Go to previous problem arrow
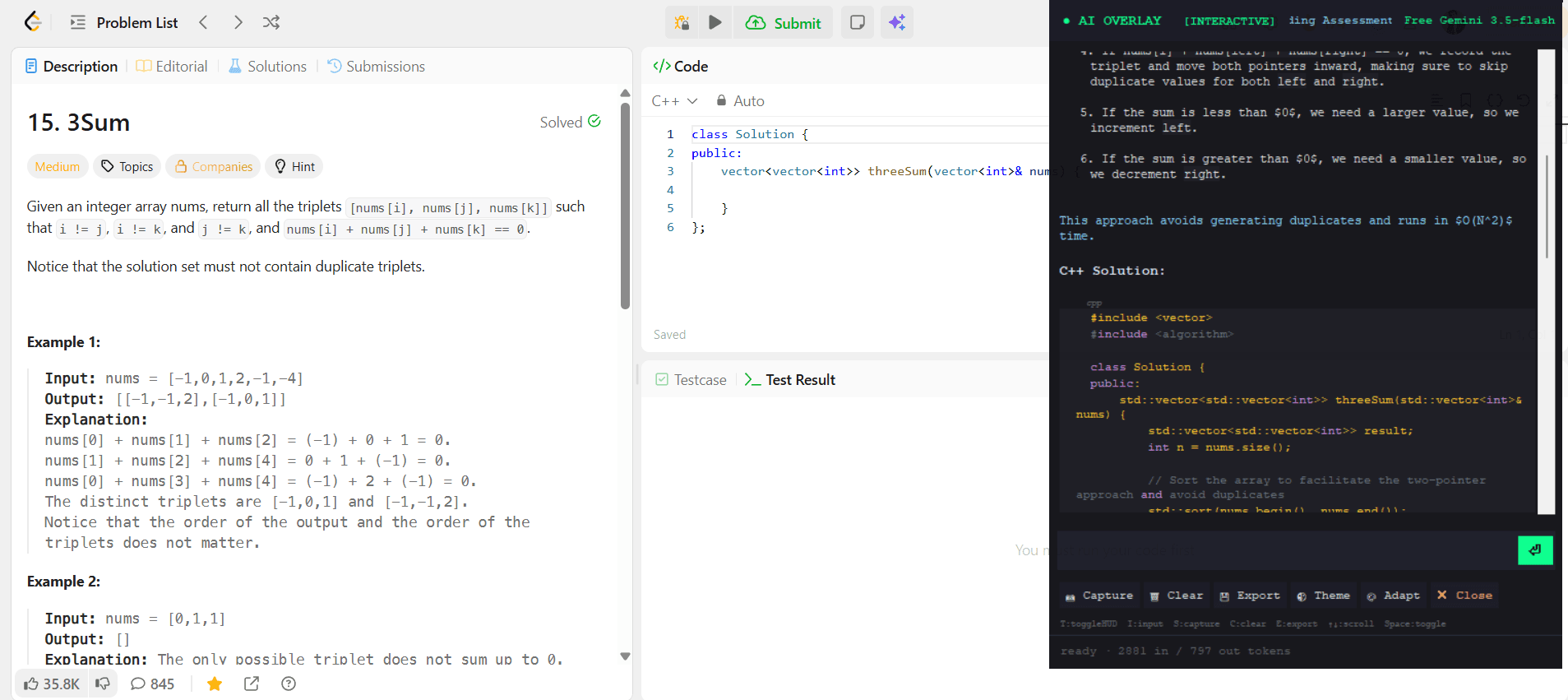The height and width of the screenshot is (700, 1568). click(x=204, y=22)
